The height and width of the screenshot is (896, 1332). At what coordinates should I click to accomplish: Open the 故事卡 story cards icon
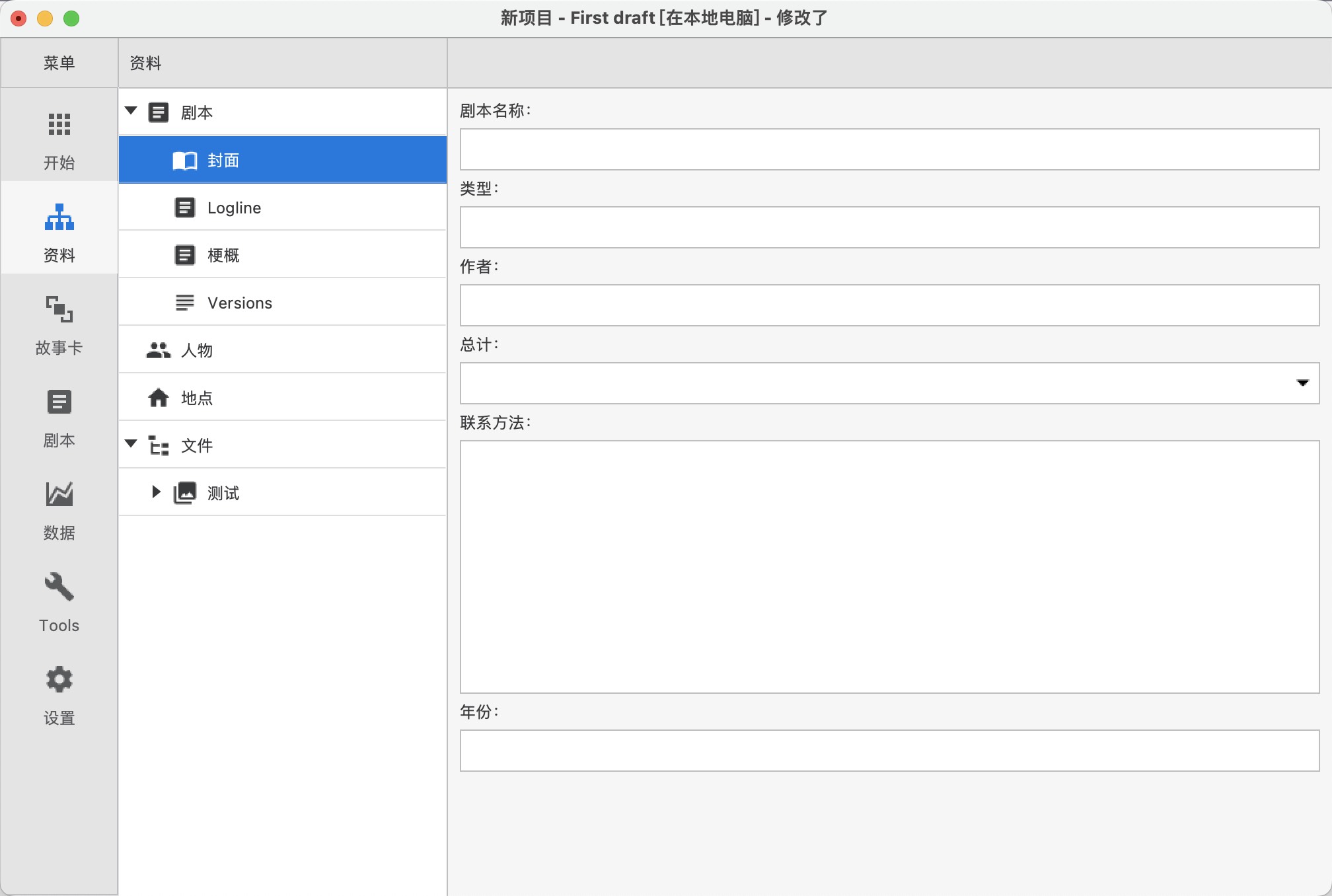(59, 309)
